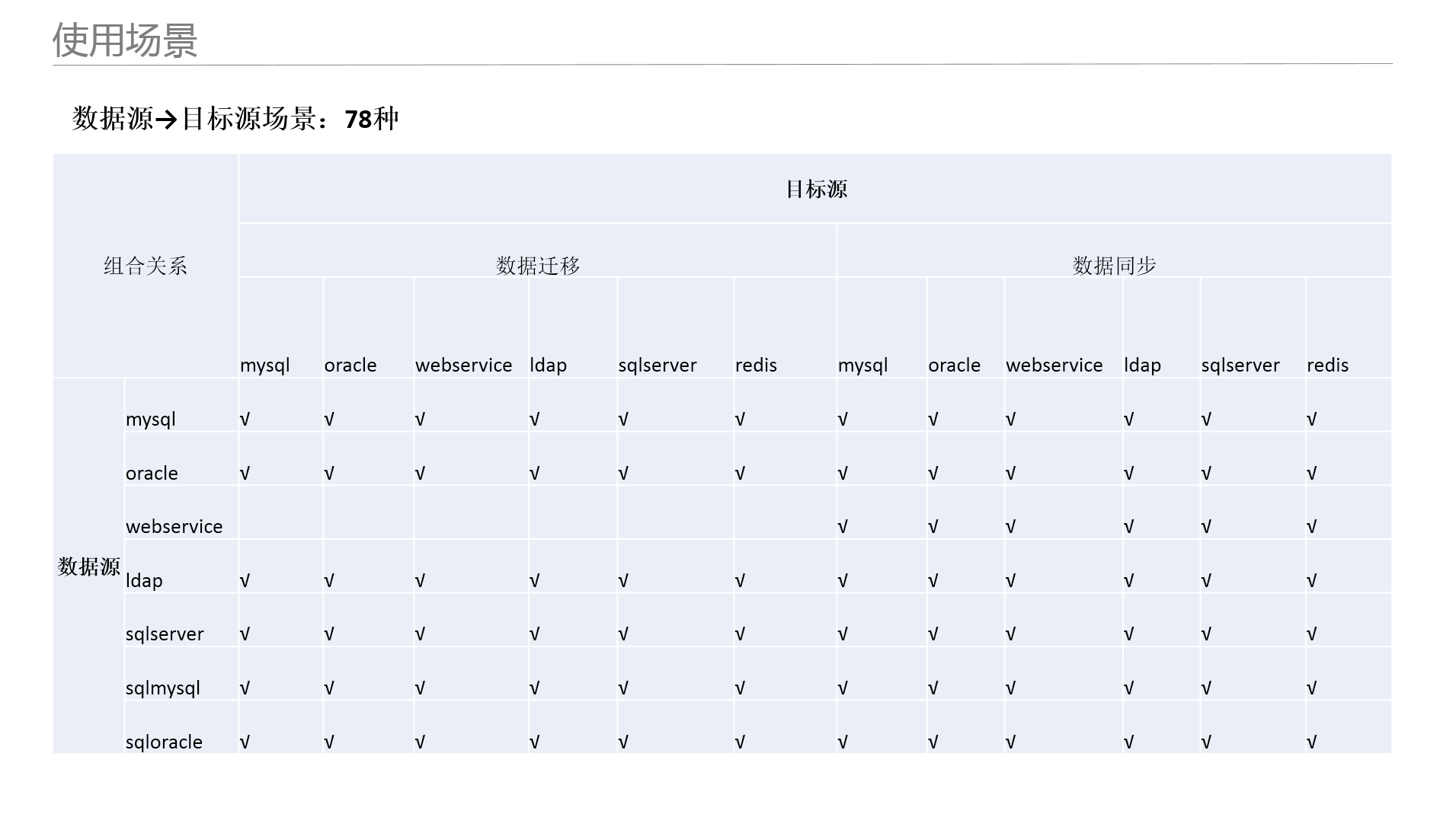Select webservice column under 数据同步
Screen dimensions: 1456x814
pyautogui.click(x=1054, y=366)
